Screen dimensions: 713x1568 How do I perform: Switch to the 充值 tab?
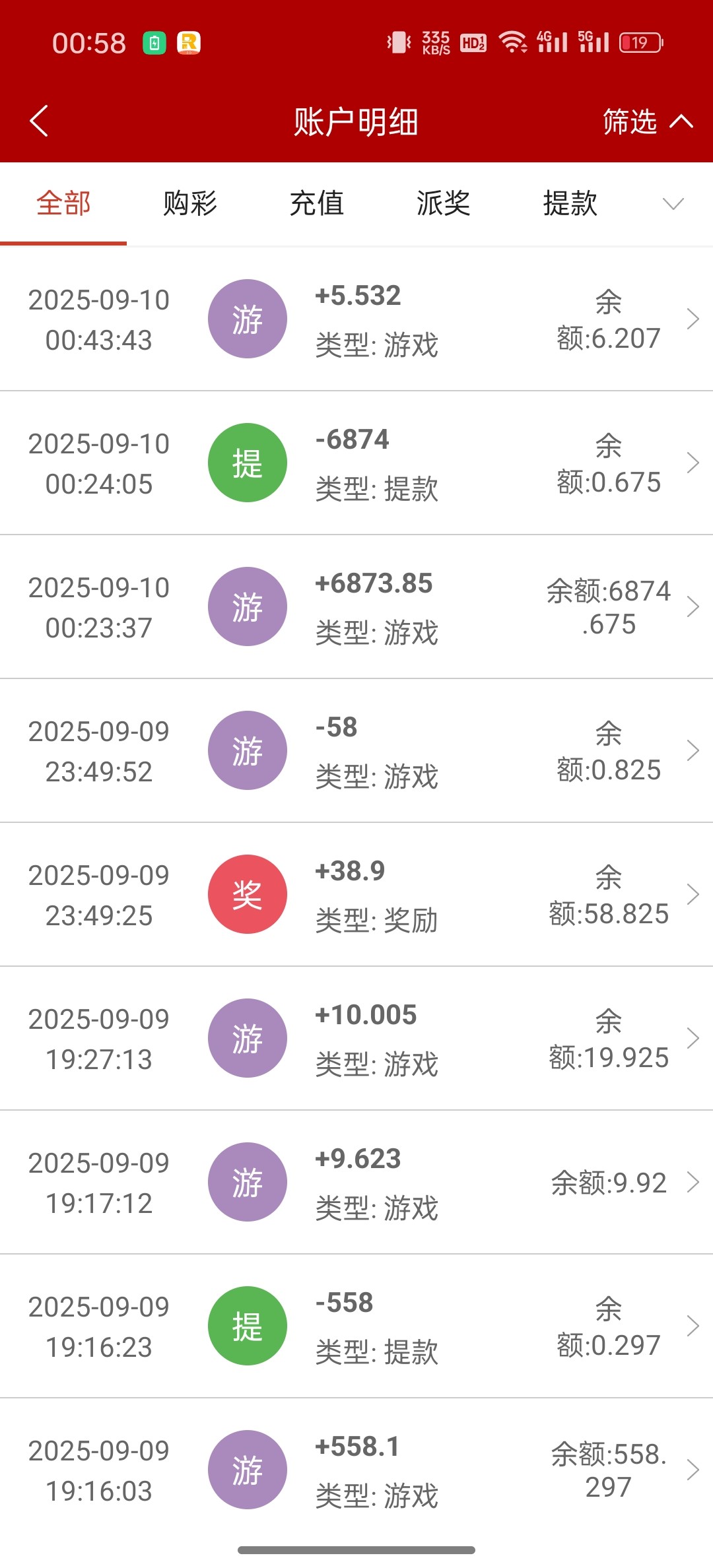click(x=317, y=203)
